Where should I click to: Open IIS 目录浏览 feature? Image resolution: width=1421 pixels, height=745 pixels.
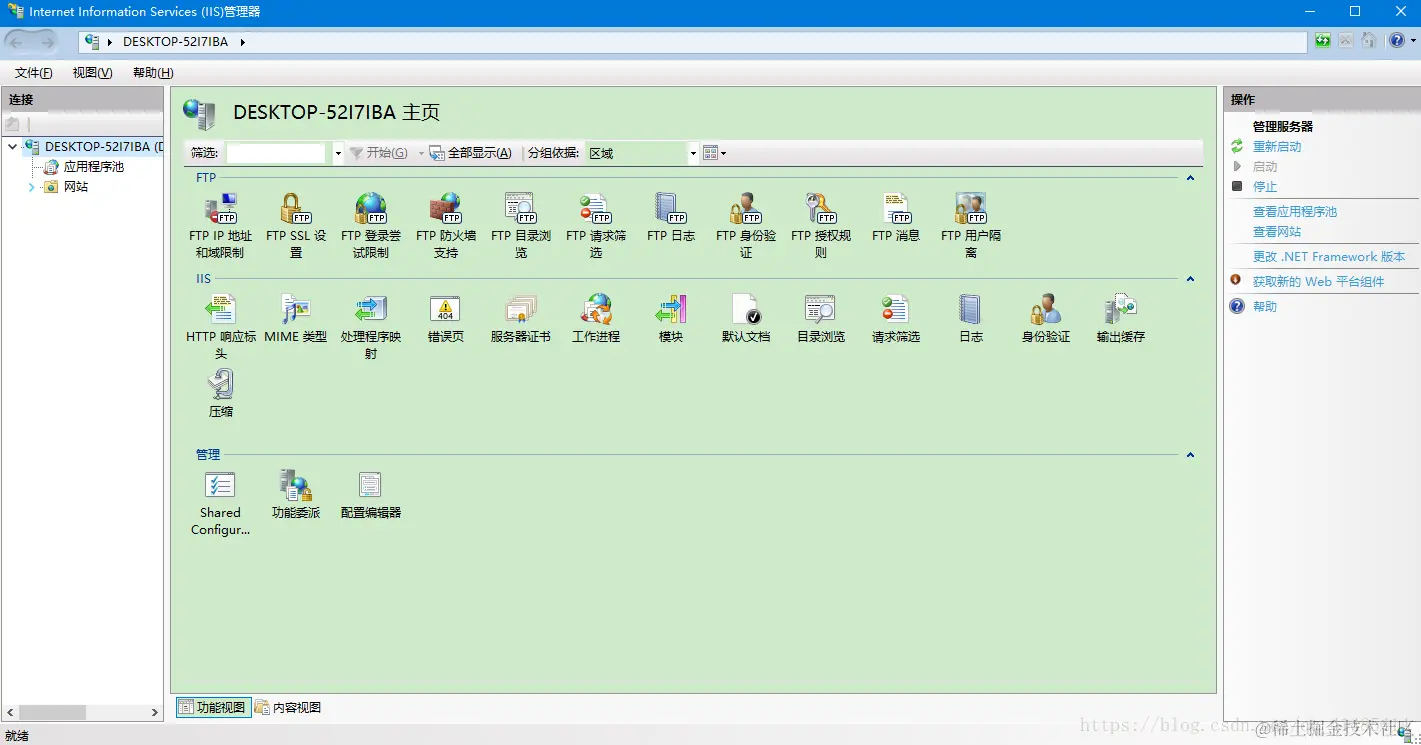[x=821, y=319]
